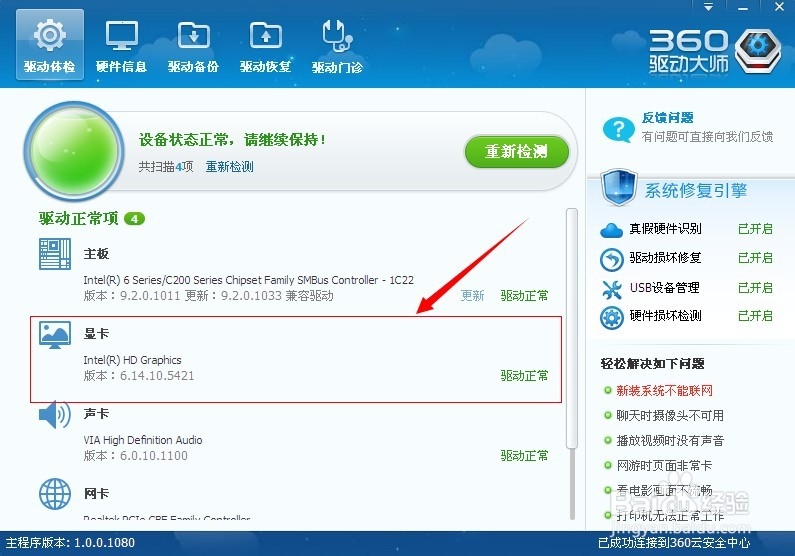Click the 驱动损坏修复 arrow icon

[x=611, y=260]
